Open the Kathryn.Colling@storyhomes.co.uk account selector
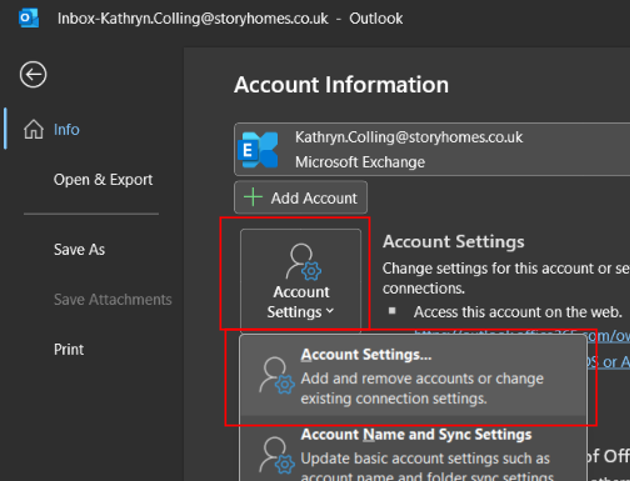This screenshot has width=630, height=481. [432, 149]
